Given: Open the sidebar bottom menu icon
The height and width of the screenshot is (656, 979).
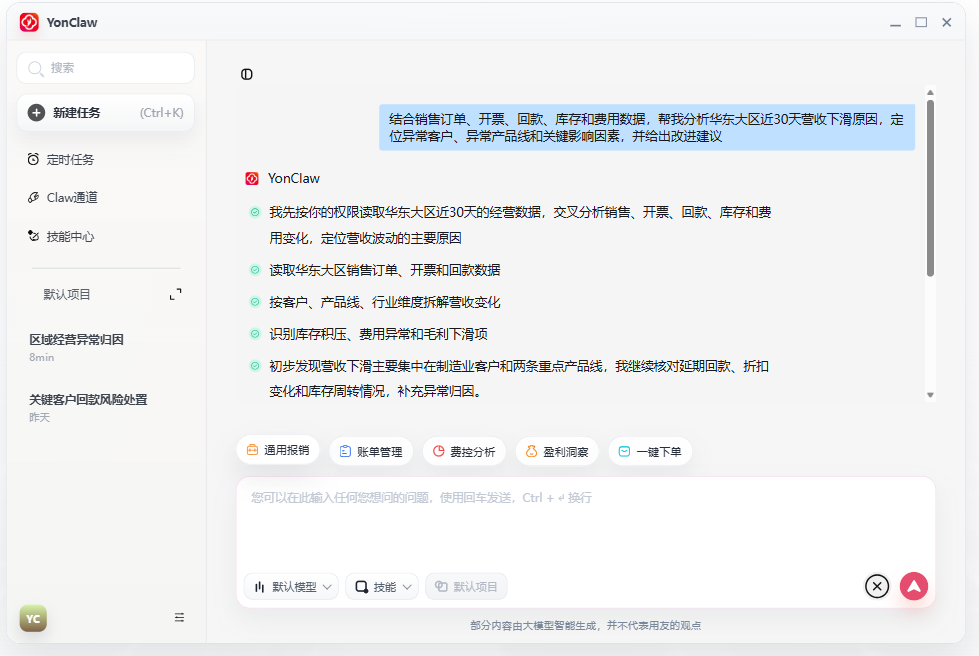Looking at the screenshot, I should [x=179, y=617].
